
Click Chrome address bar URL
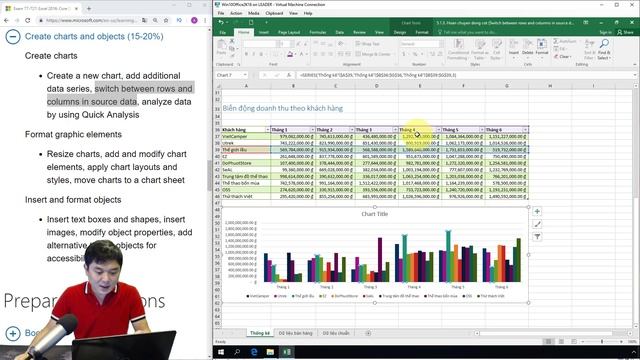pos(91,20)
